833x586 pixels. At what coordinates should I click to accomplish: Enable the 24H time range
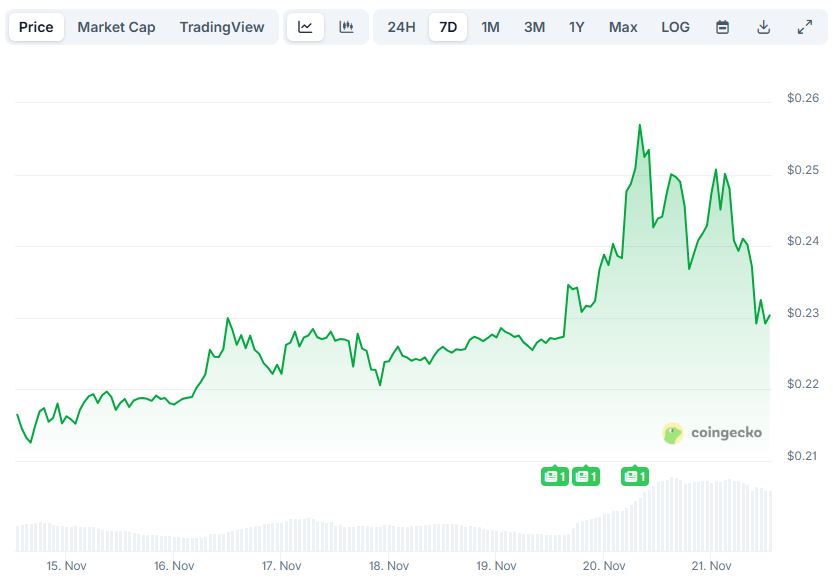(401, 27)
